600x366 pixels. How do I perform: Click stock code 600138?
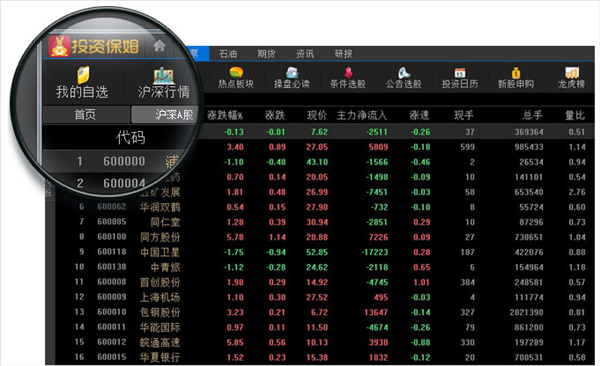pos(112,267)
